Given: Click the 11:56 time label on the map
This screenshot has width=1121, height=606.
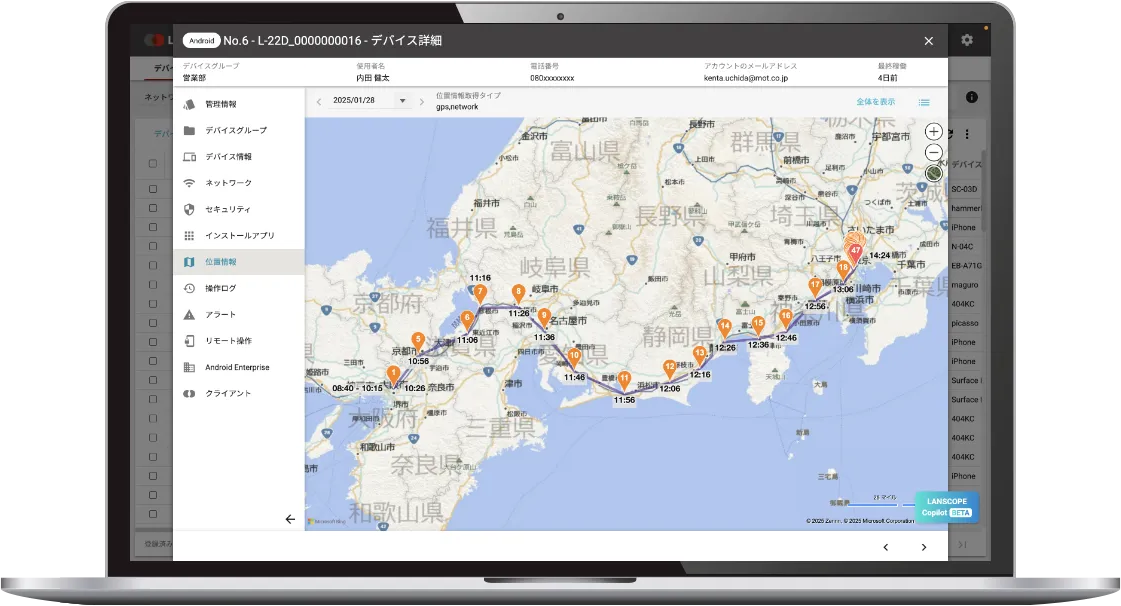Looking at the screenshot, I should pyautogui.click(x=624, y=400).
